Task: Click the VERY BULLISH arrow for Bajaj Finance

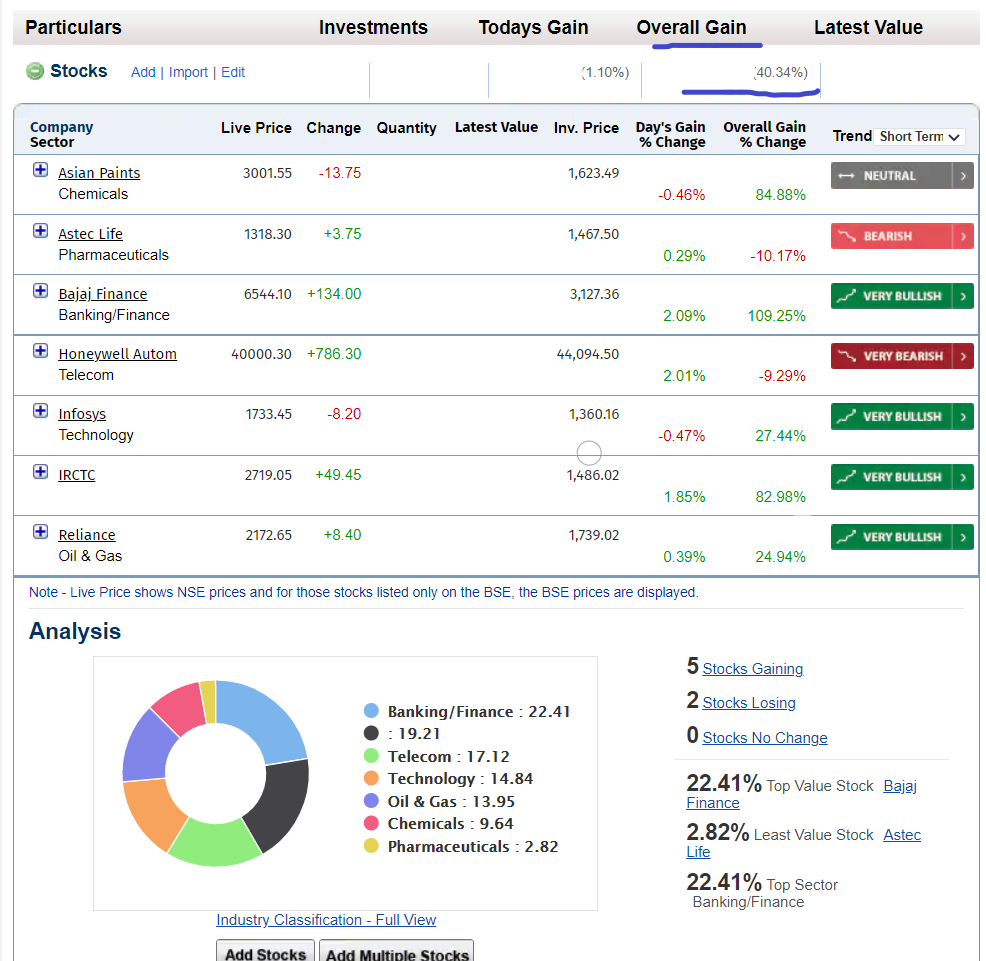Action: pyautogui.click(x=963, y=296)
